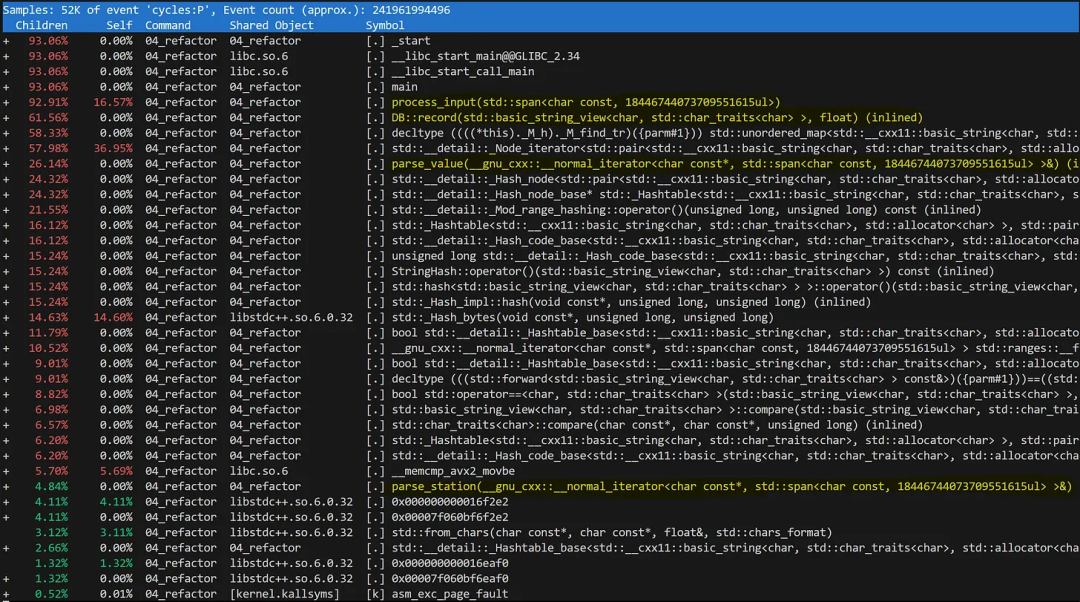This screenshot has height=602, width=1080.
Task: Click the 10.52% Children value
Action: point(48,349)
